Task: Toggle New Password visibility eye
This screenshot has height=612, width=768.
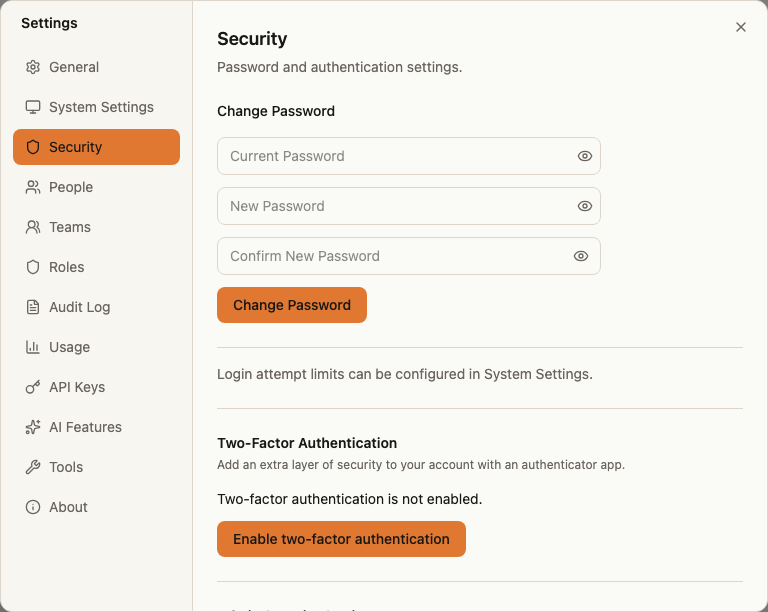Action: pyautogui.click(x=585, y=206)
